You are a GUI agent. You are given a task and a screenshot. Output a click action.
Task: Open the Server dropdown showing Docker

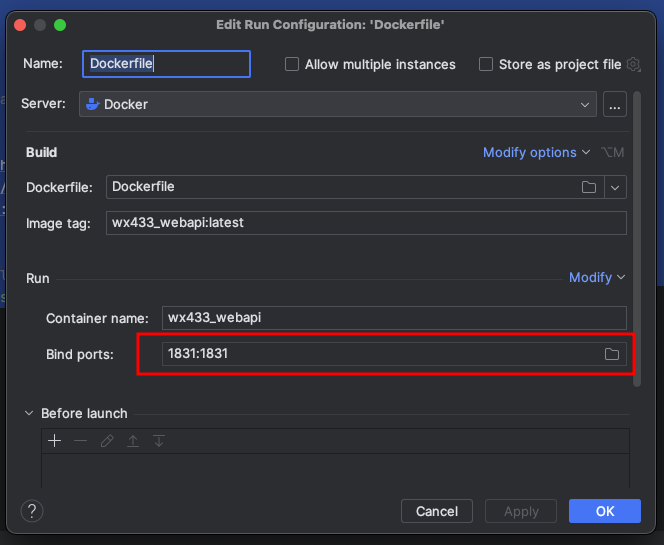click(x=338, y=104)
